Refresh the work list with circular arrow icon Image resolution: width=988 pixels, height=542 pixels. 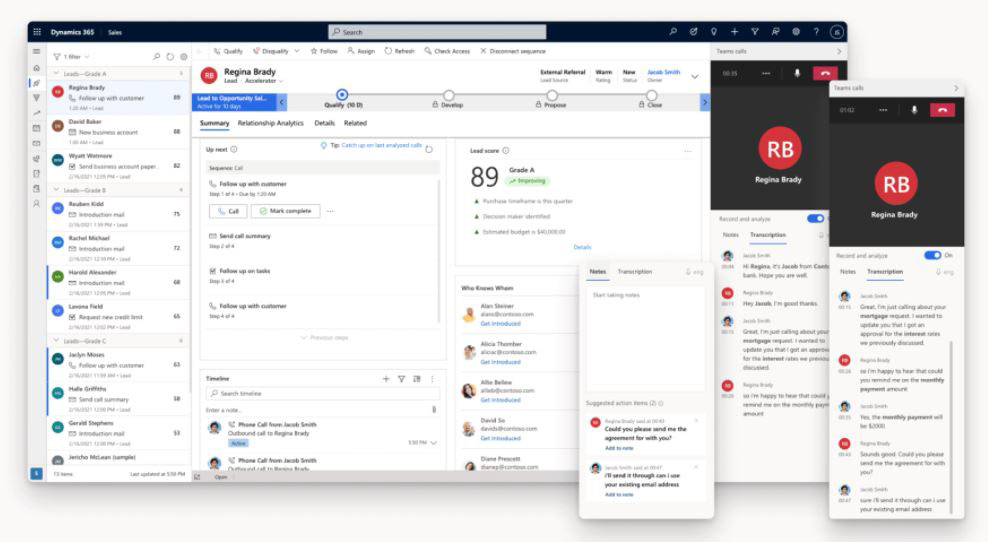(170, 57)
